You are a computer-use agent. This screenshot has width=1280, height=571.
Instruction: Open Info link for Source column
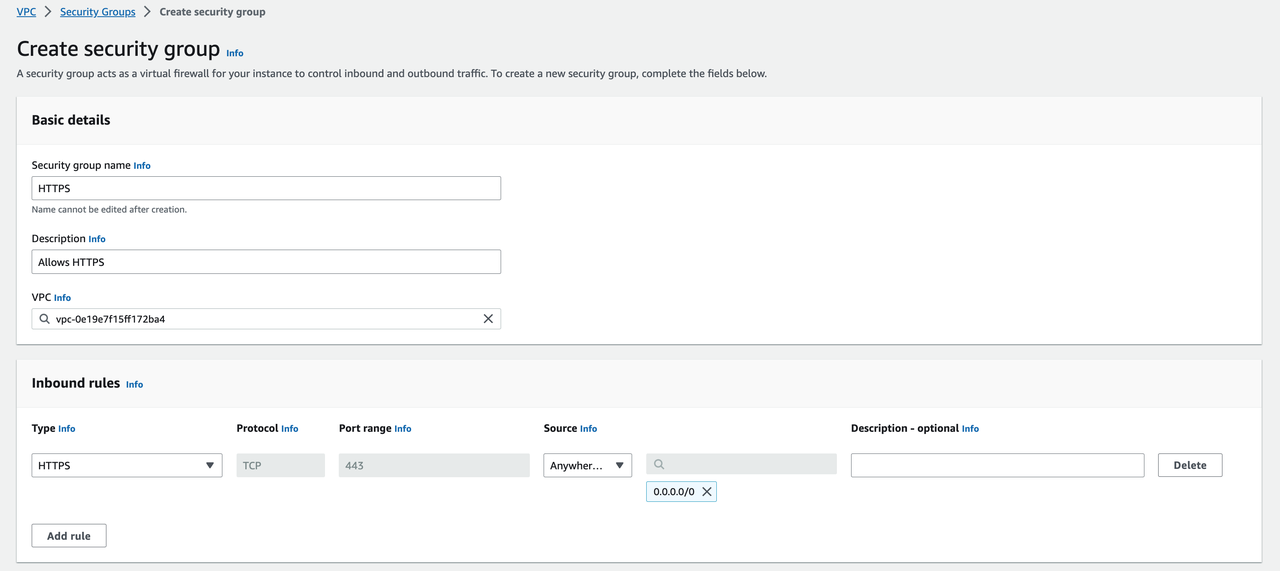589,429
